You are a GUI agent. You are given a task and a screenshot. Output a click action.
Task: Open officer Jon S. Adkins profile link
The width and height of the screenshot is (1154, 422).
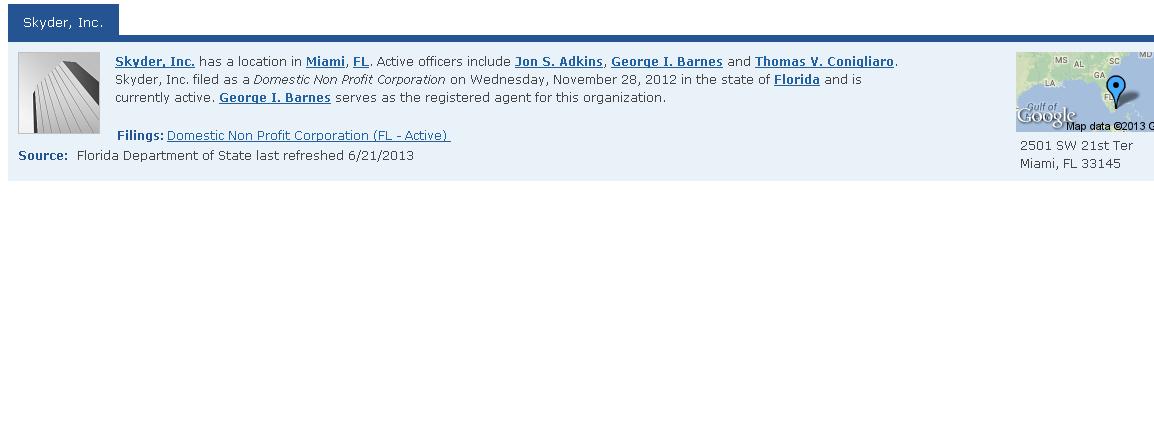559,62
